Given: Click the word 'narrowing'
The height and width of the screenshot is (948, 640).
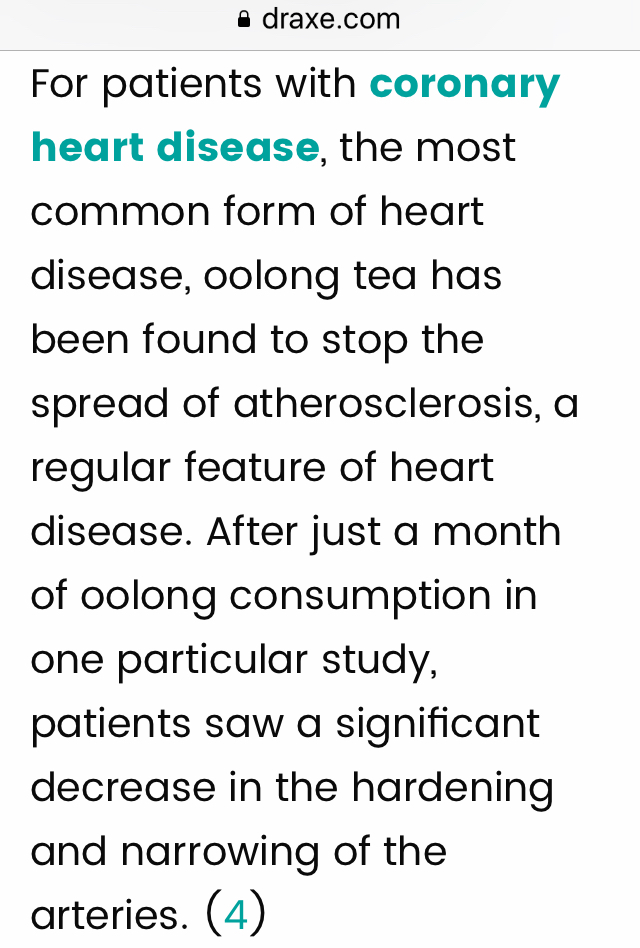Looking at the screenshot, I should point(219,852).
